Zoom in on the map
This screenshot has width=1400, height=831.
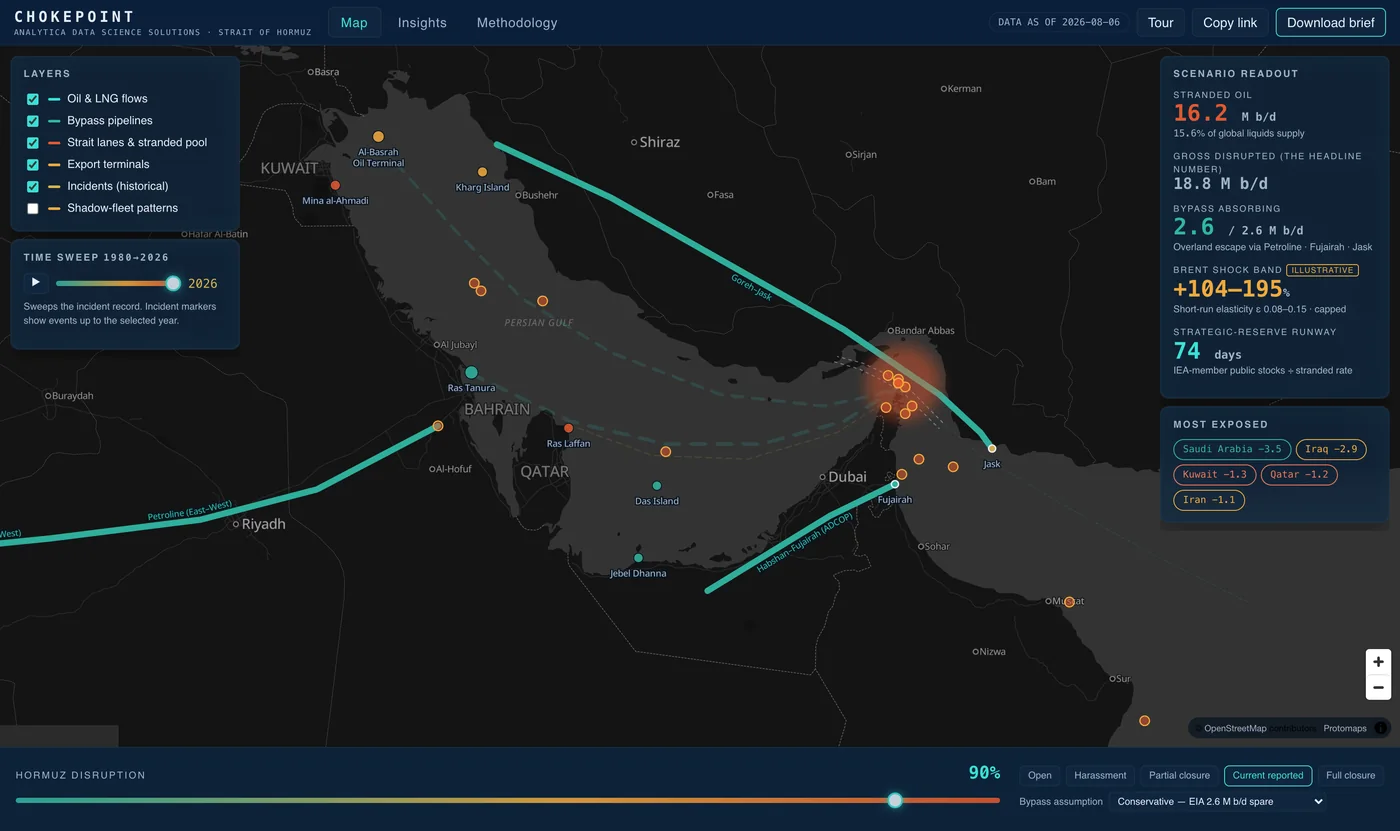(x=1378, y=662)
